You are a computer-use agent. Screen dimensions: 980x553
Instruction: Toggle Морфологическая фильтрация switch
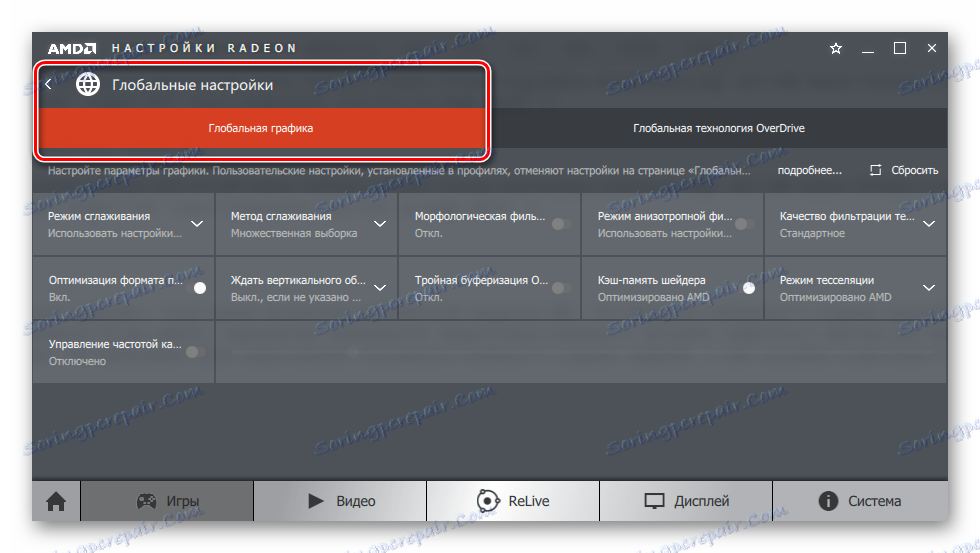click(561, 224)
